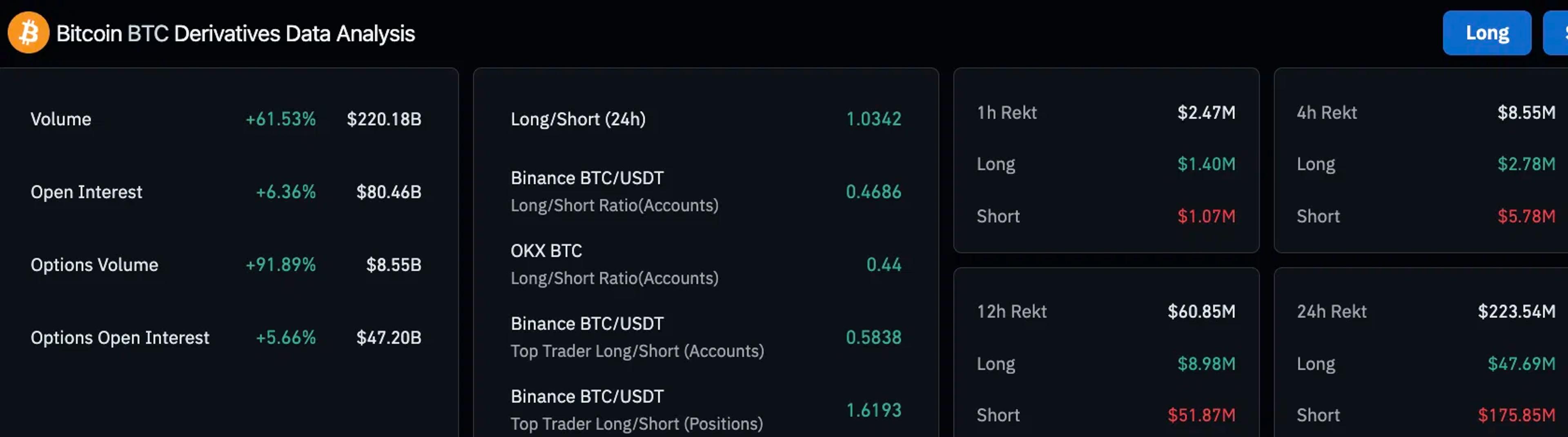Click the blue Long button
Viewport: 1568px width, 437px height.
(x=1486, y=33)
